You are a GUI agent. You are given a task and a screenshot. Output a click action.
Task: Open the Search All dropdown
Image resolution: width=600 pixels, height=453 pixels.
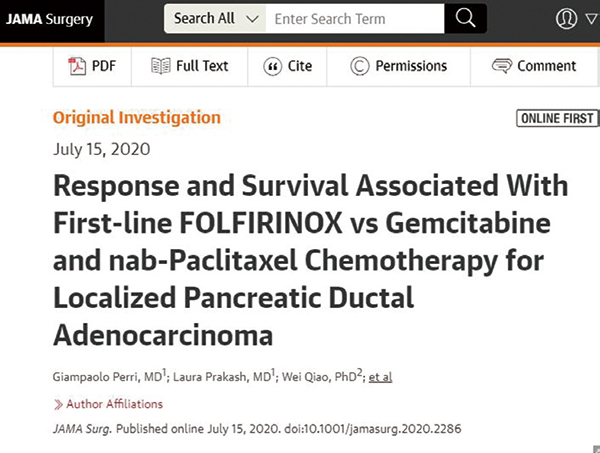(215, 18)
